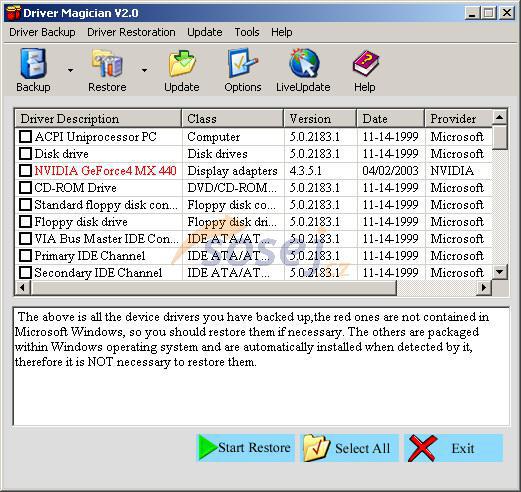Select the 'CD-ROM Drive' row text
The image size is (521, 492).
click(75, 188)
